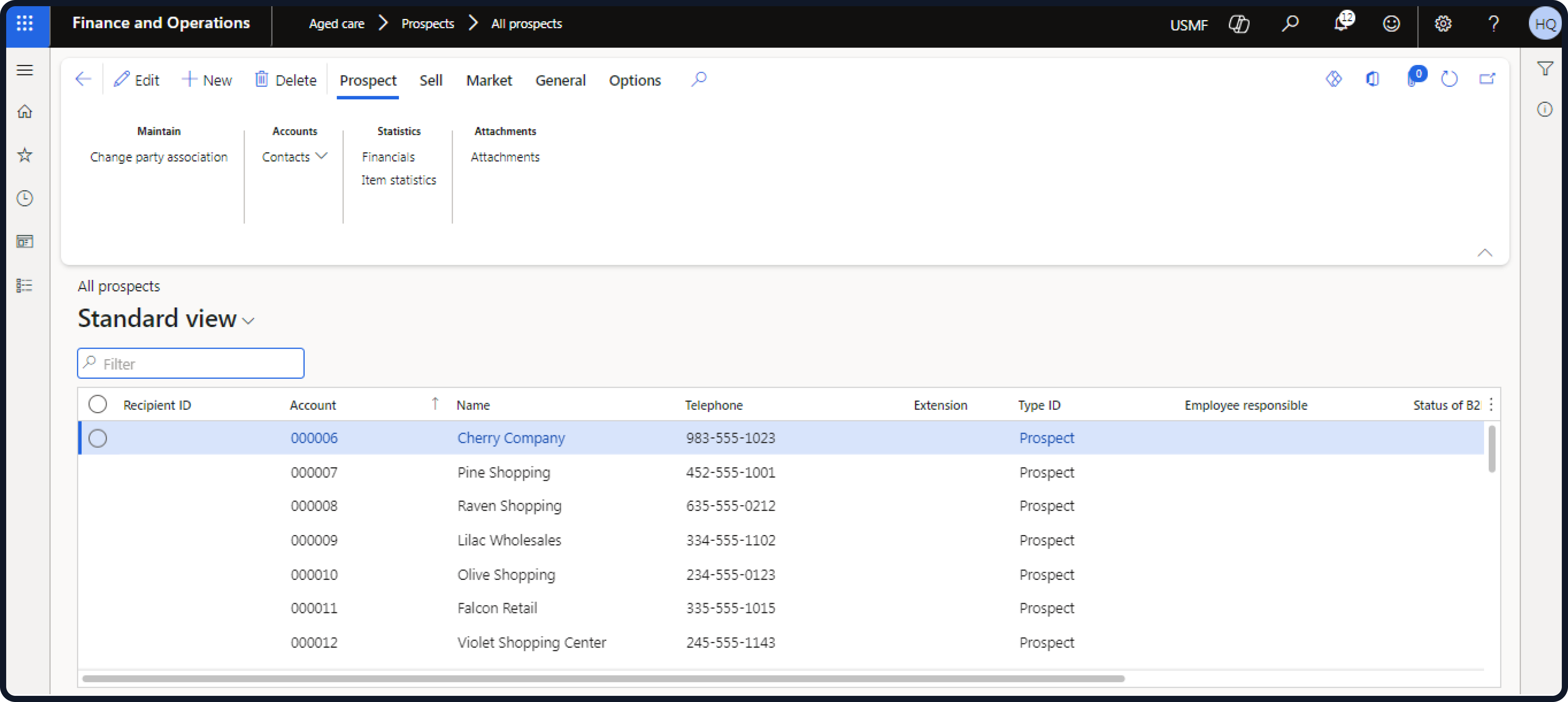Click the Delete button
1568x702 pixels.
coord(285,80)
